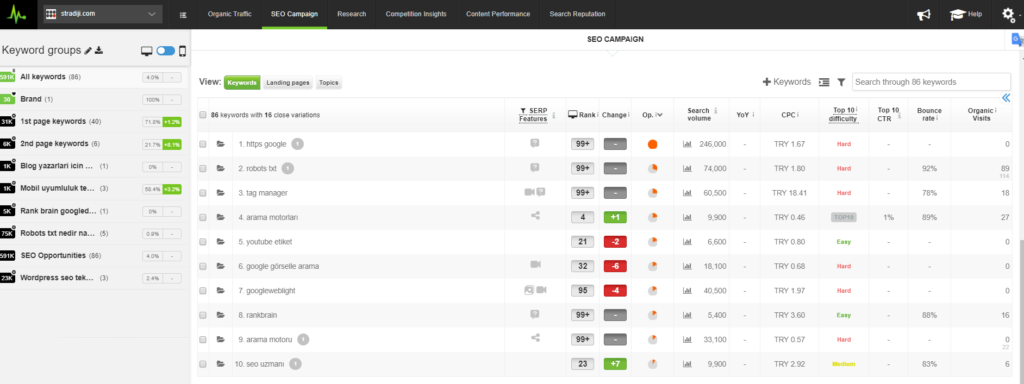Check the tag manager row checkbox

[x=202, y=193]
